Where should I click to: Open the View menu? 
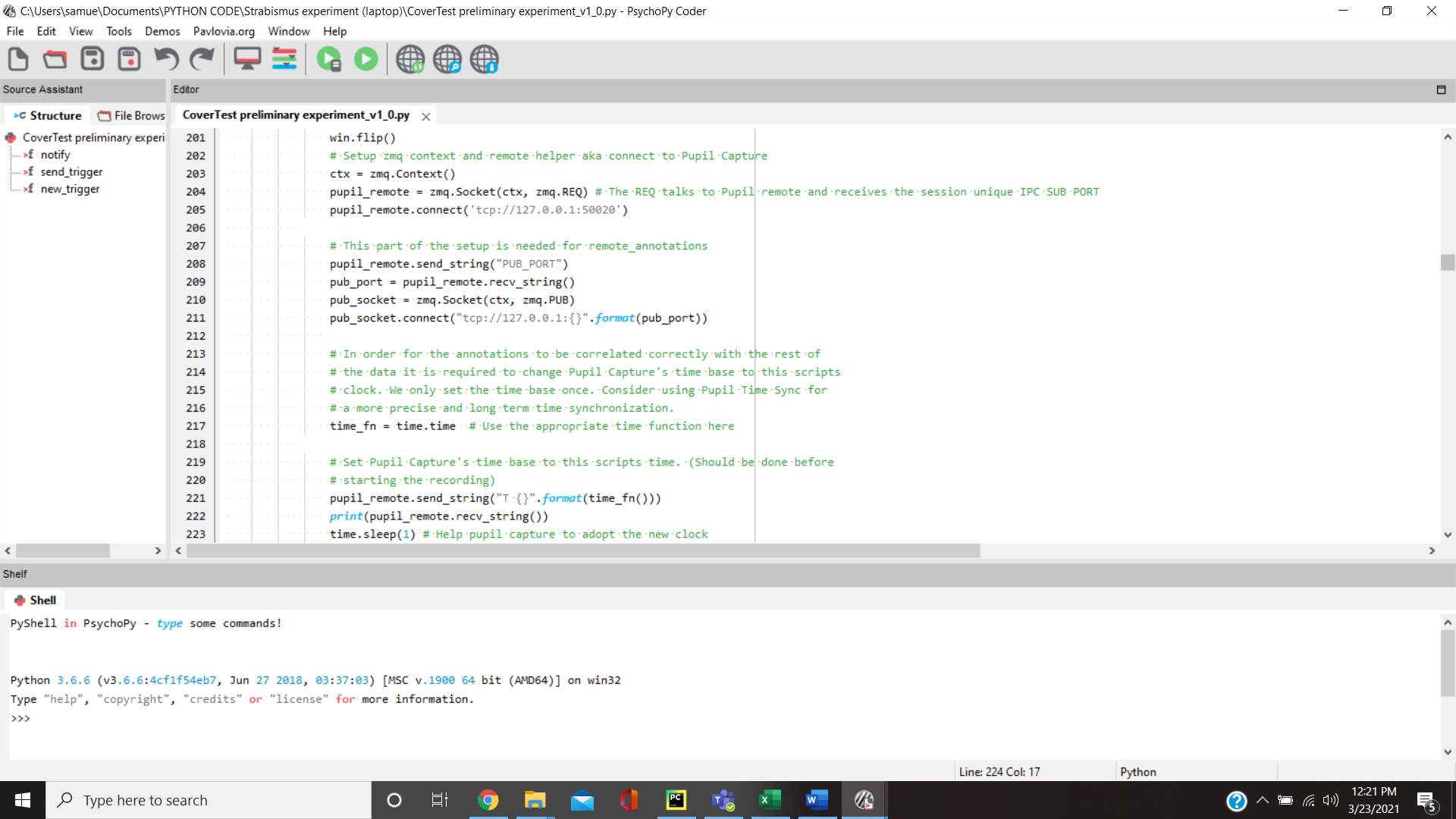pyautogui.click(x=80, y=31)
